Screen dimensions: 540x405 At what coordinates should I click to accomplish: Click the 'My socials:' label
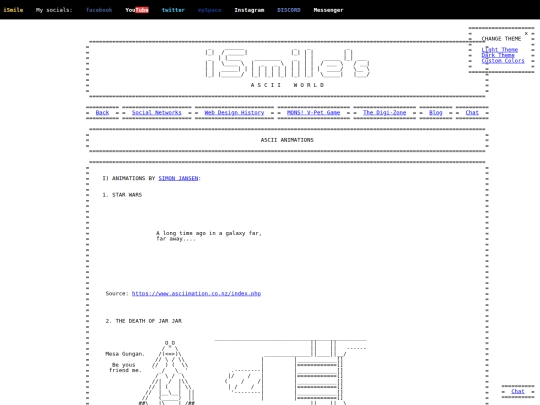(x=54, y=10)
